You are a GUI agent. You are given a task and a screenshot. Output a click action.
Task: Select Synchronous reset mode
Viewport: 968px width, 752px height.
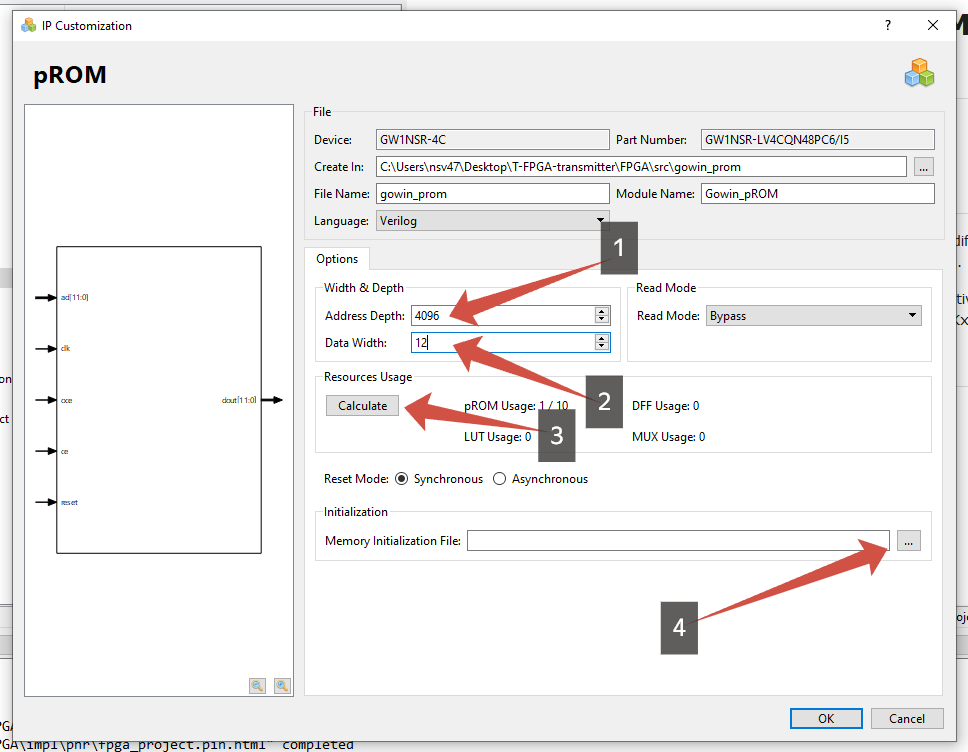(401, 479)
